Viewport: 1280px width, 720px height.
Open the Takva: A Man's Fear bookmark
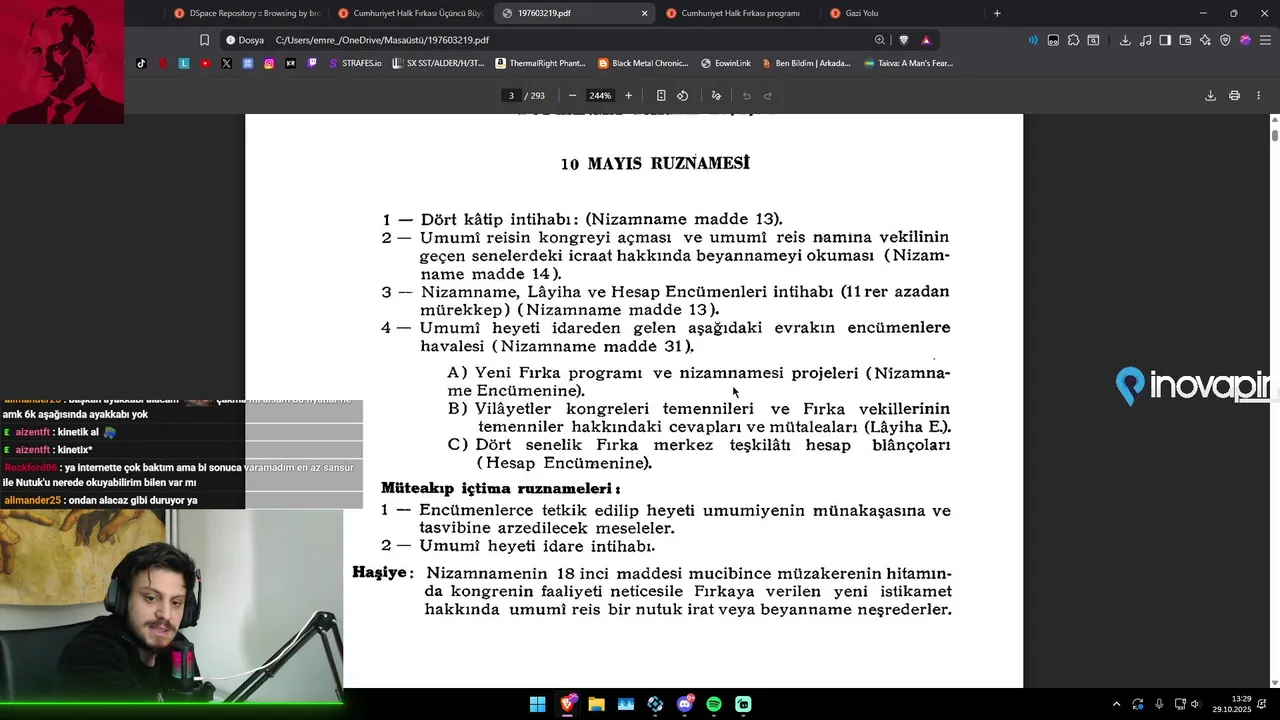(x=909, y=63)
